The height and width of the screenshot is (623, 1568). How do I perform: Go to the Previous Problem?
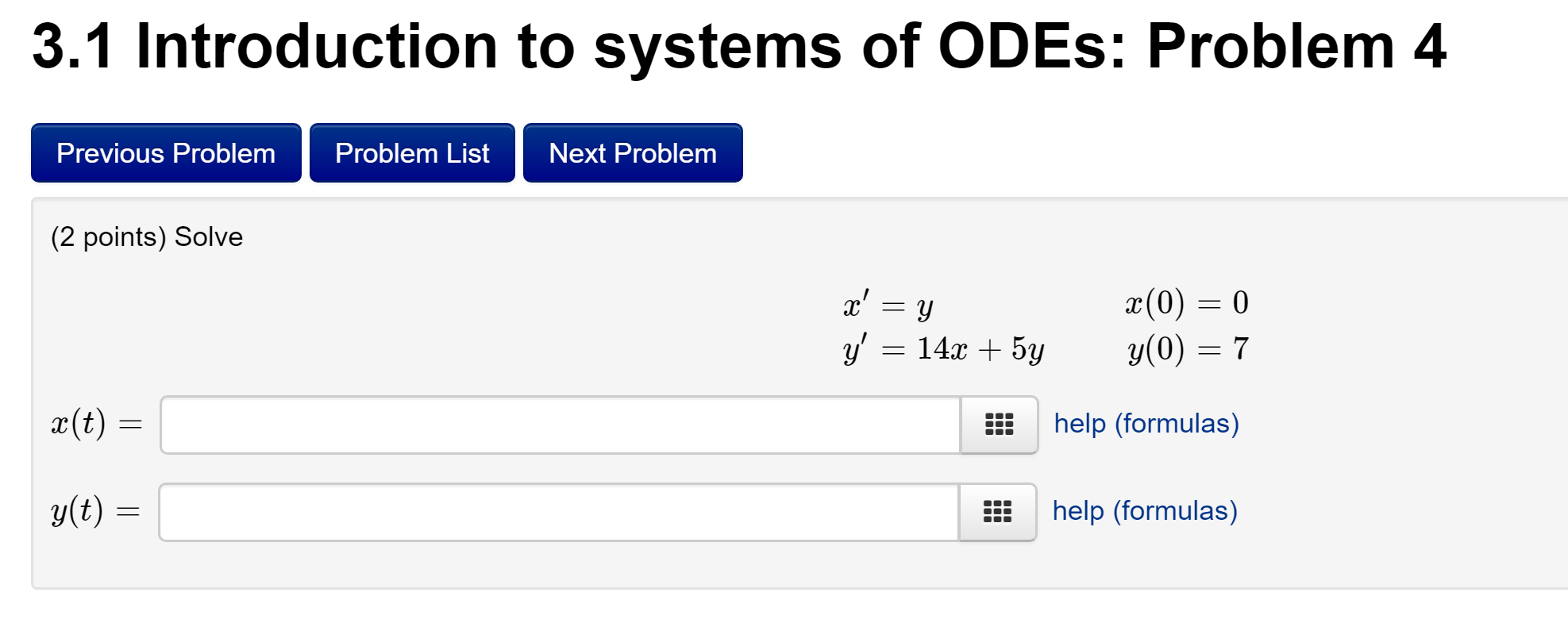[x=165, y=152]
